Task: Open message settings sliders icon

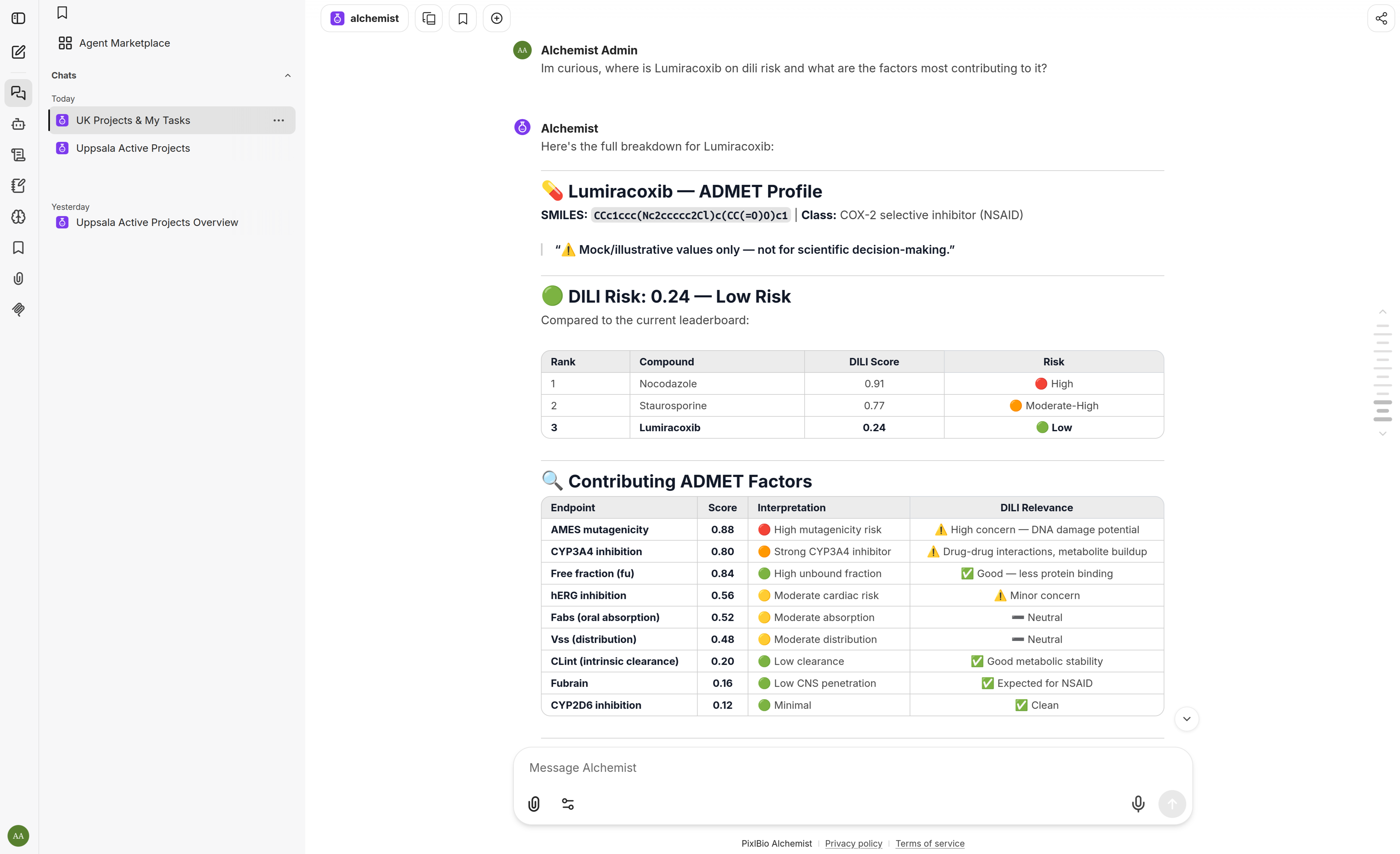Action: 568,804
